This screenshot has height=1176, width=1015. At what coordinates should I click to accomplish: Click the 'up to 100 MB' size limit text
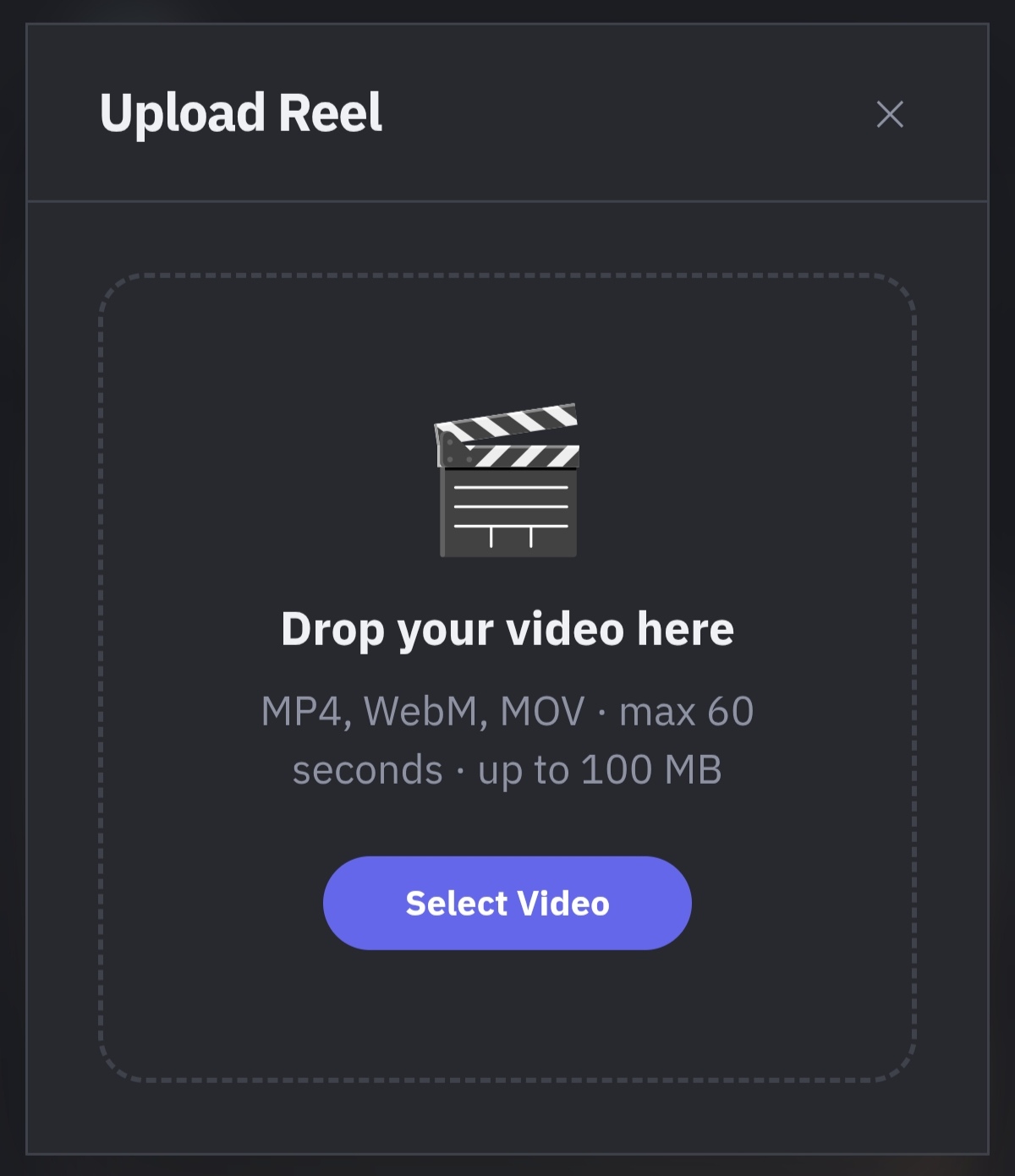click(600, 769)
